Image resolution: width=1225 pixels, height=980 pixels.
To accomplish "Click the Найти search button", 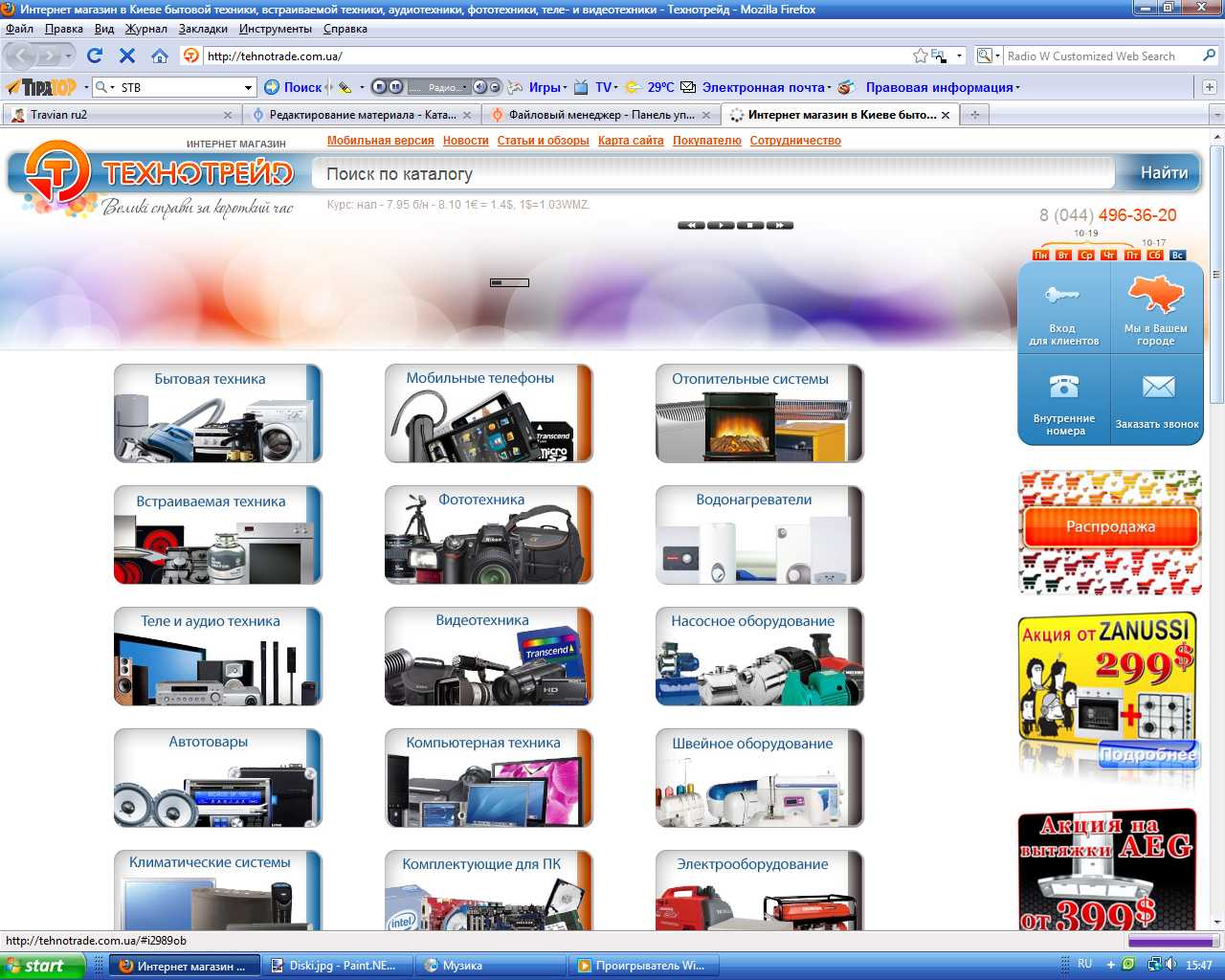I will (1163, 173).
